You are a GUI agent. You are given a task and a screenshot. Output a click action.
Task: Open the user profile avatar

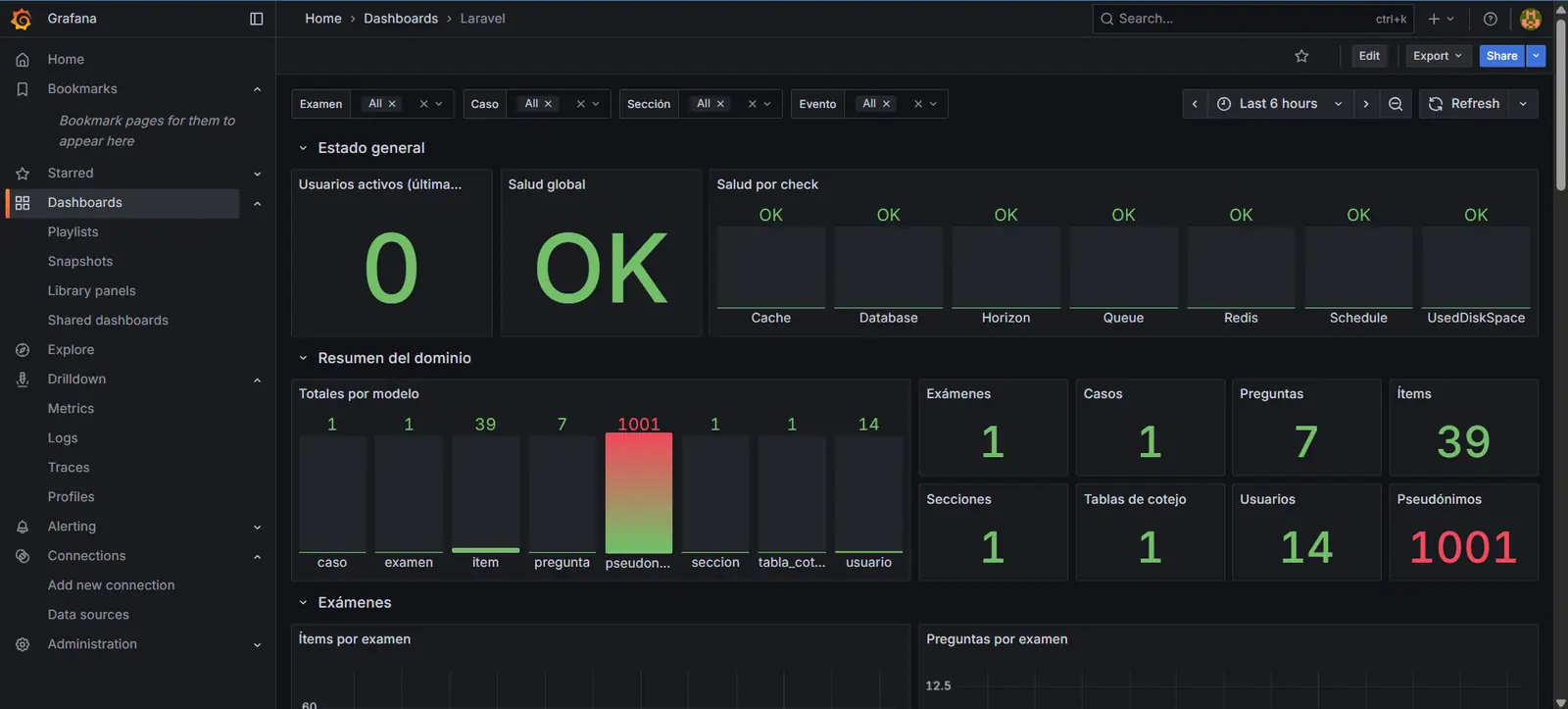(1531, 19)
